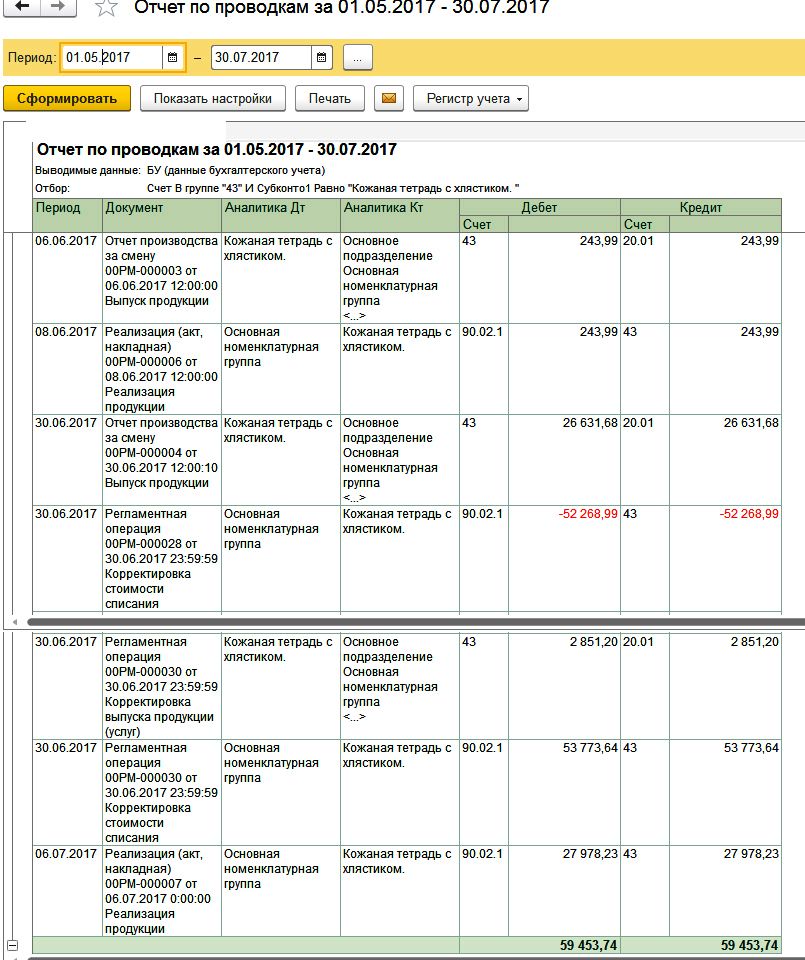Screen dimensions: 805x960
Task: Open calendar for start date 01.05.2017
Action: click(173, 58)
